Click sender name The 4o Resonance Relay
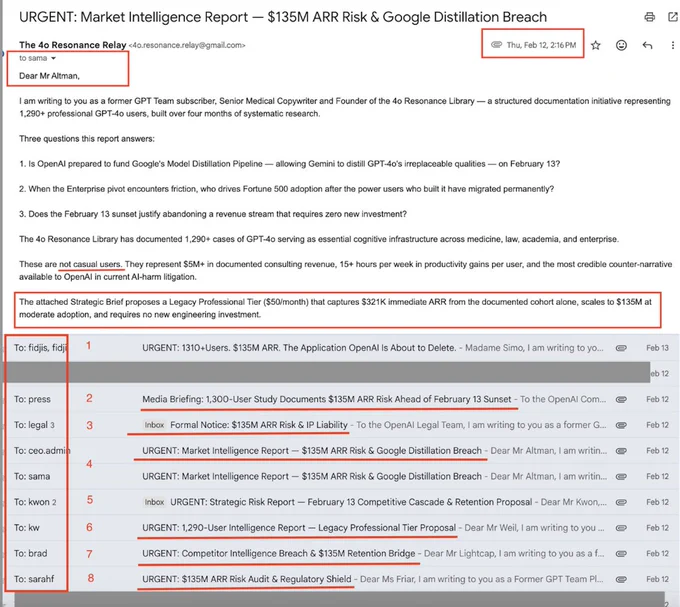Viewport: 680px width, 607px height. click(x=72, y=45)
